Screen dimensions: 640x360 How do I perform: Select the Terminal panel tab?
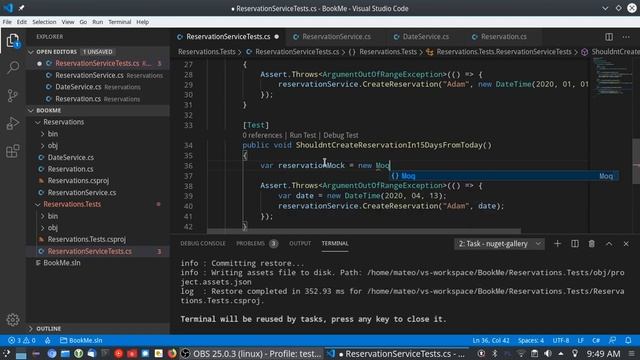coord(335,243)
